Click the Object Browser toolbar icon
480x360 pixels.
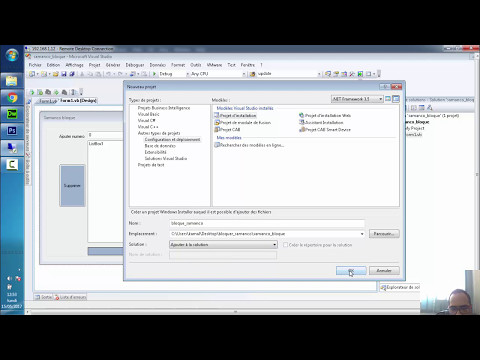[x=344, y=74]
